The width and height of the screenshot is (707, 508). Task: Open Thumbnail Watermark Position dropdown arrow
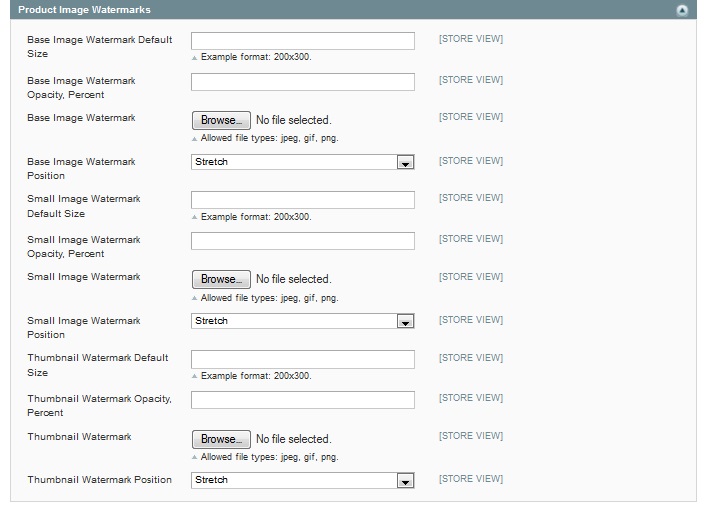point(405,481)
